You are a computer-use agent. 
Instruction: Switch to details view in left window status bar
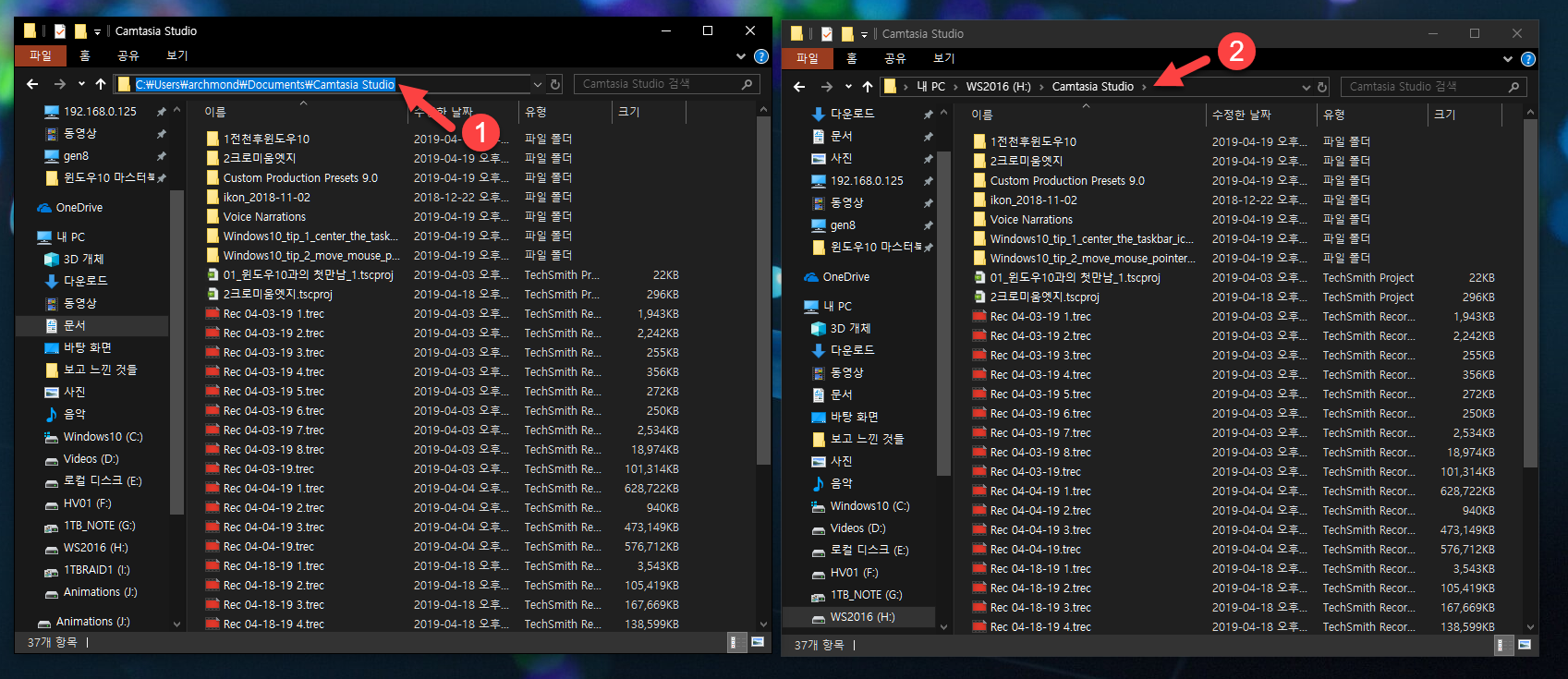click(735, 642)
